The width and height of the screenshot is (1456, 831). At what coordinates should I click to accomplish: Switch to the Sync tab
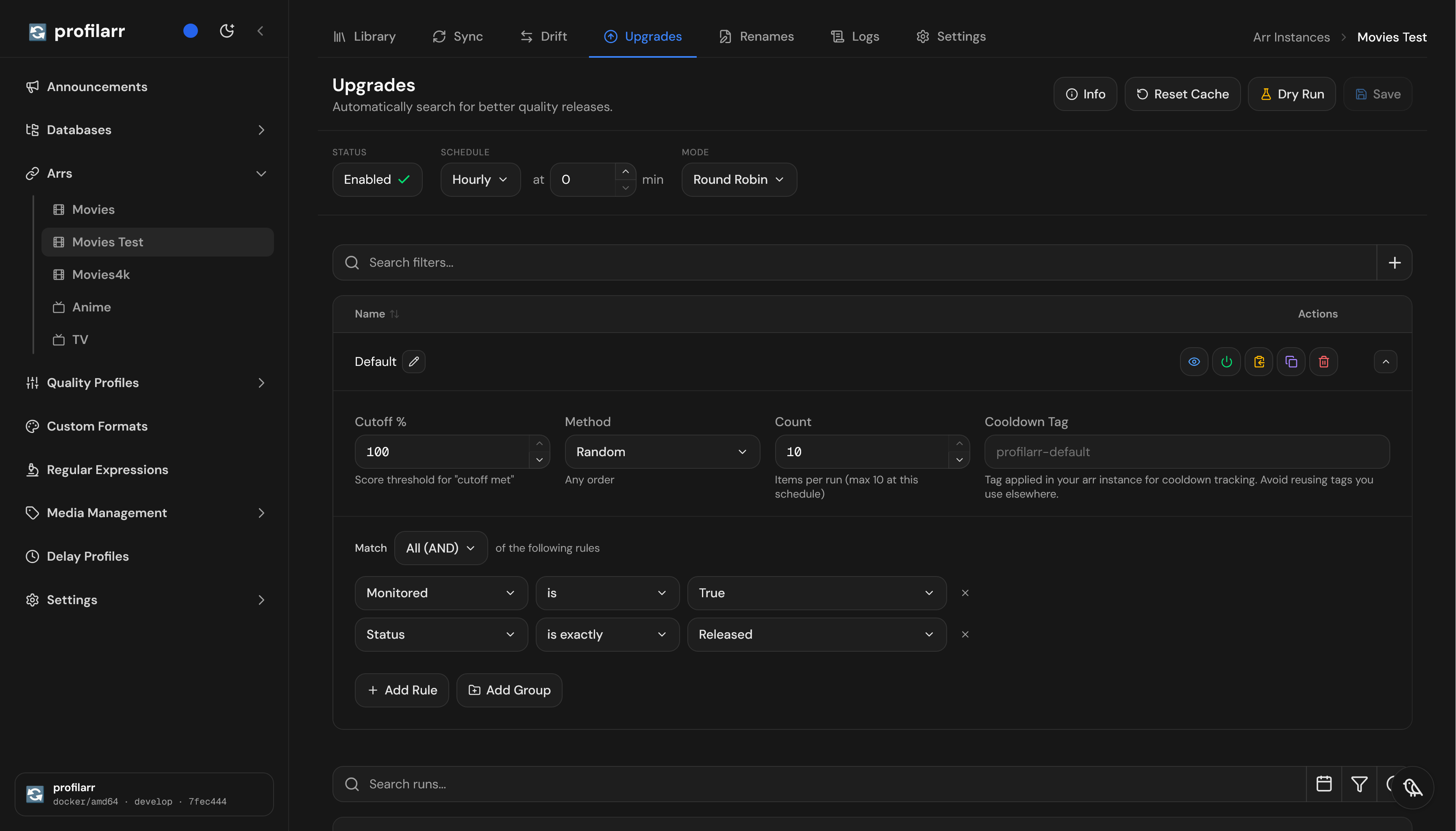coord(458,37)
